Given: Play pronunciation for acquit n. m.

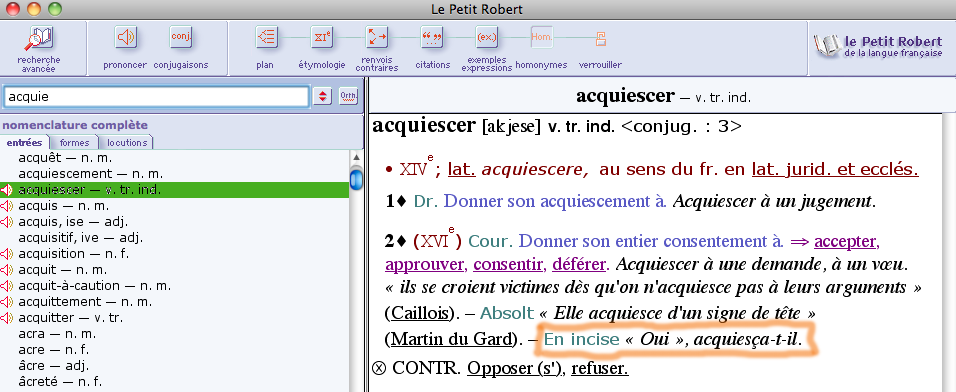Looking at the screenshot, I should pos(7,269).
